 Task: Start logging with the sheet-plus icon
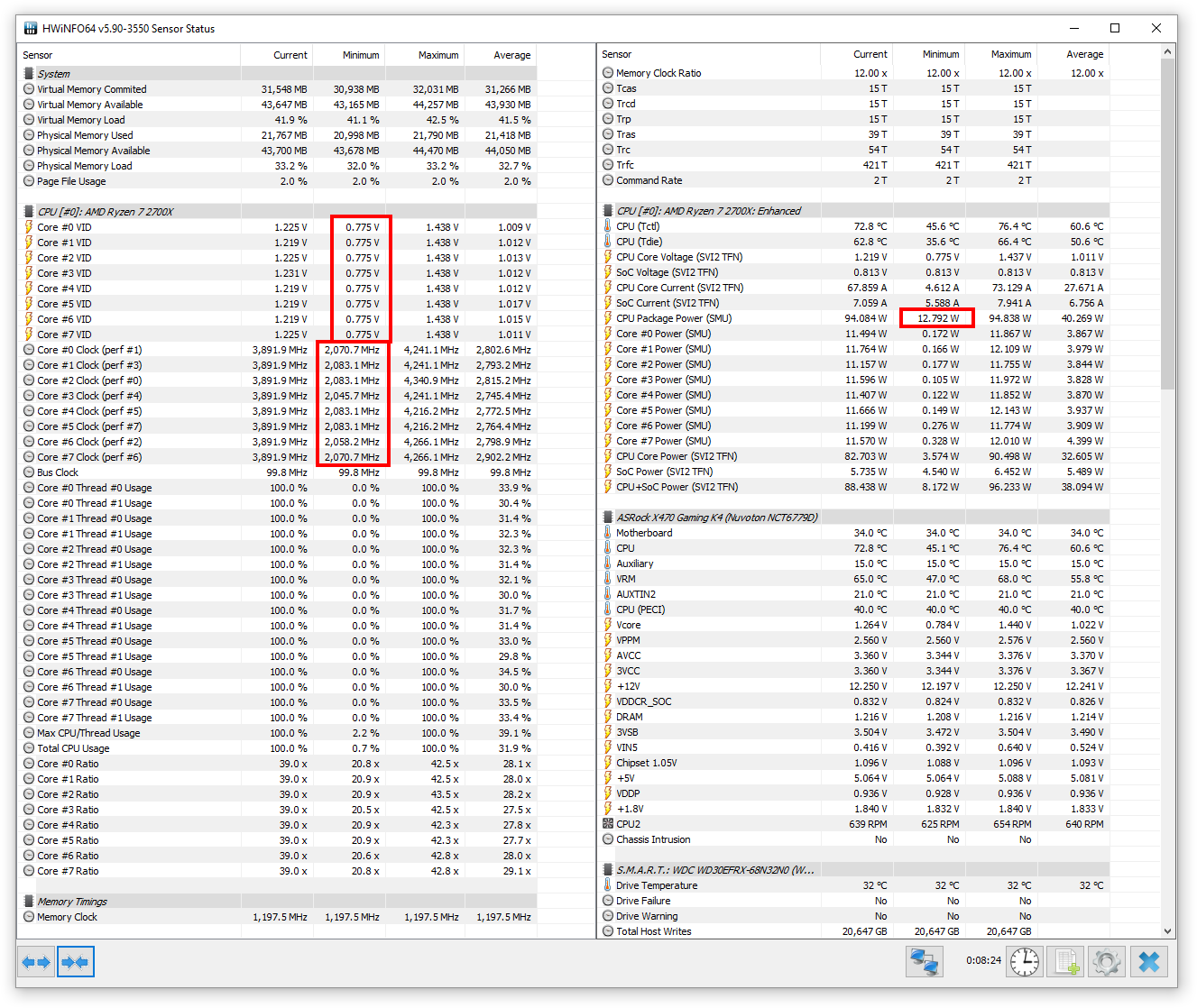click(x=1066, y=962)
